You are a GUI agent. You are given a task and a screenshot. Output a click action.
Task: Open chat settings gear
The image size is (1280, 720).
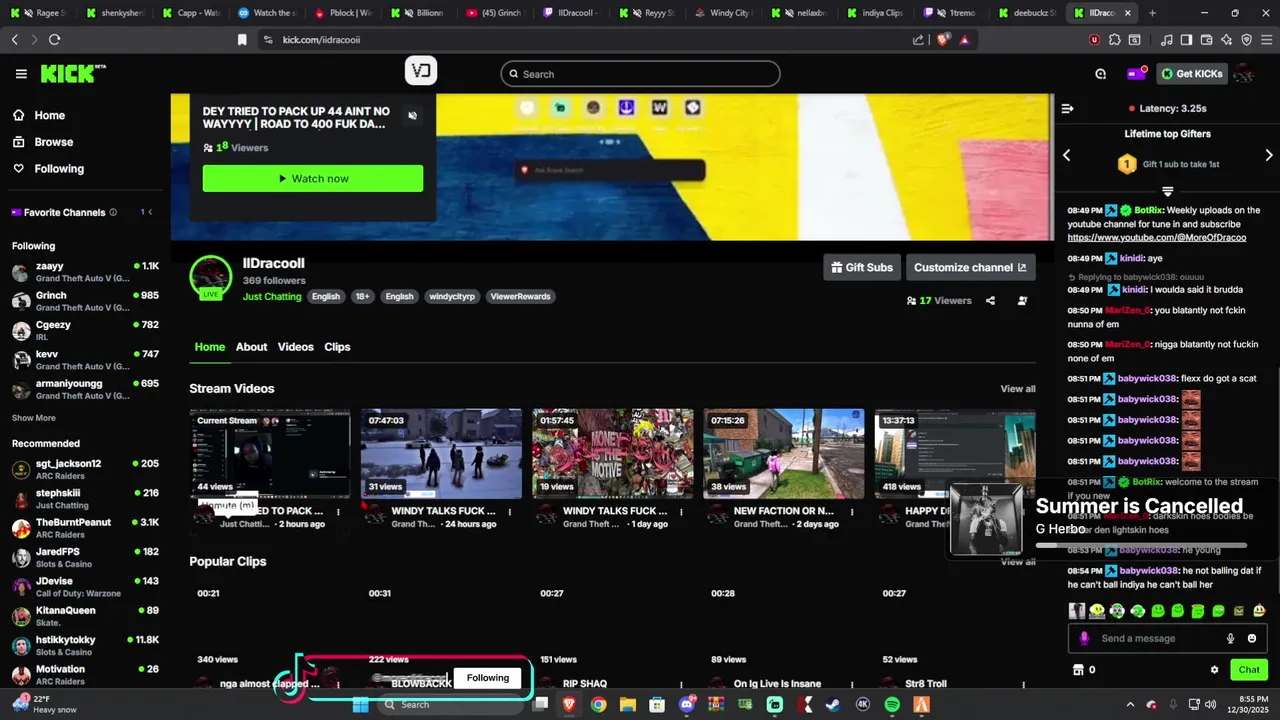point(1215,670)
